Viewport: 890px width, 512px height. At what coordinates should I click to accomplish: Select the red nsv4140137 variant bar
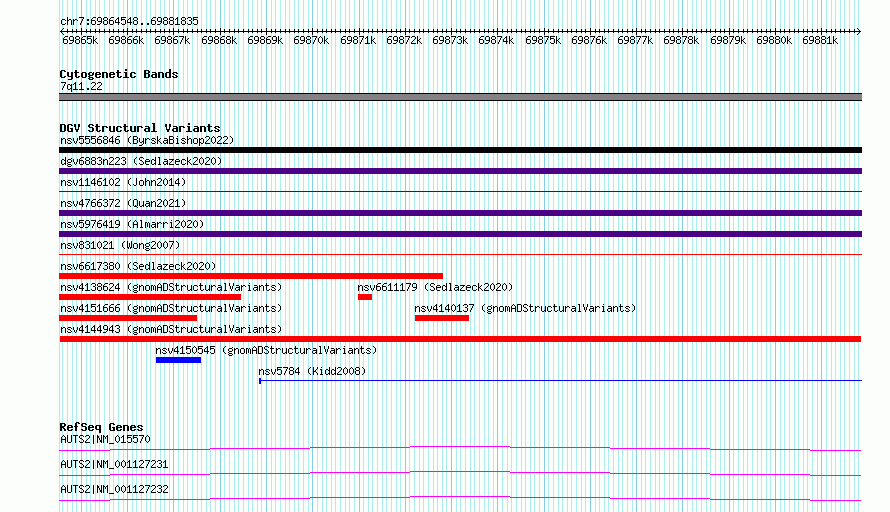(442, 318)
